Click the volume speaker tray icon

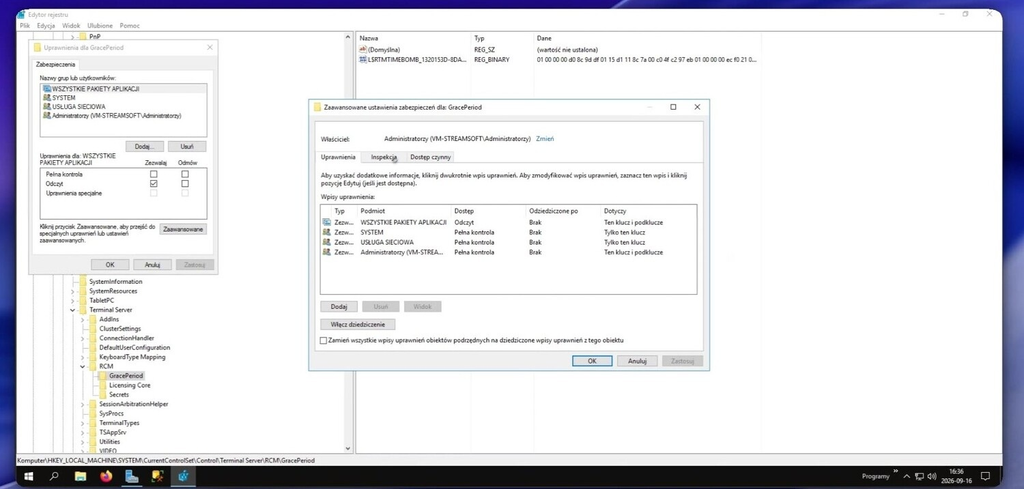click(x=932, y=477)
